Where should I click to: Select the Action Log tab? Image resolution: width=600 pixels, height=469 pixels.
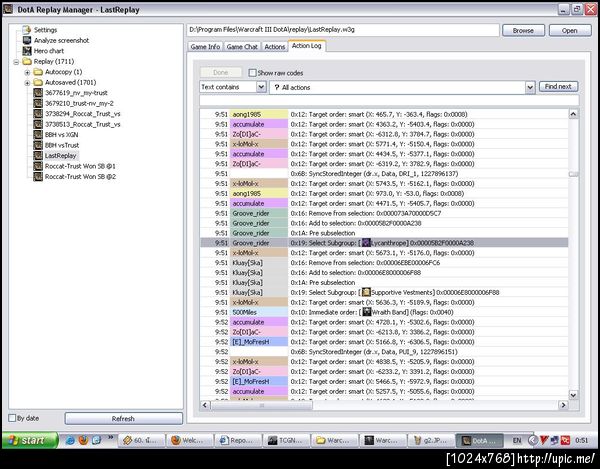tap(307, 46)
